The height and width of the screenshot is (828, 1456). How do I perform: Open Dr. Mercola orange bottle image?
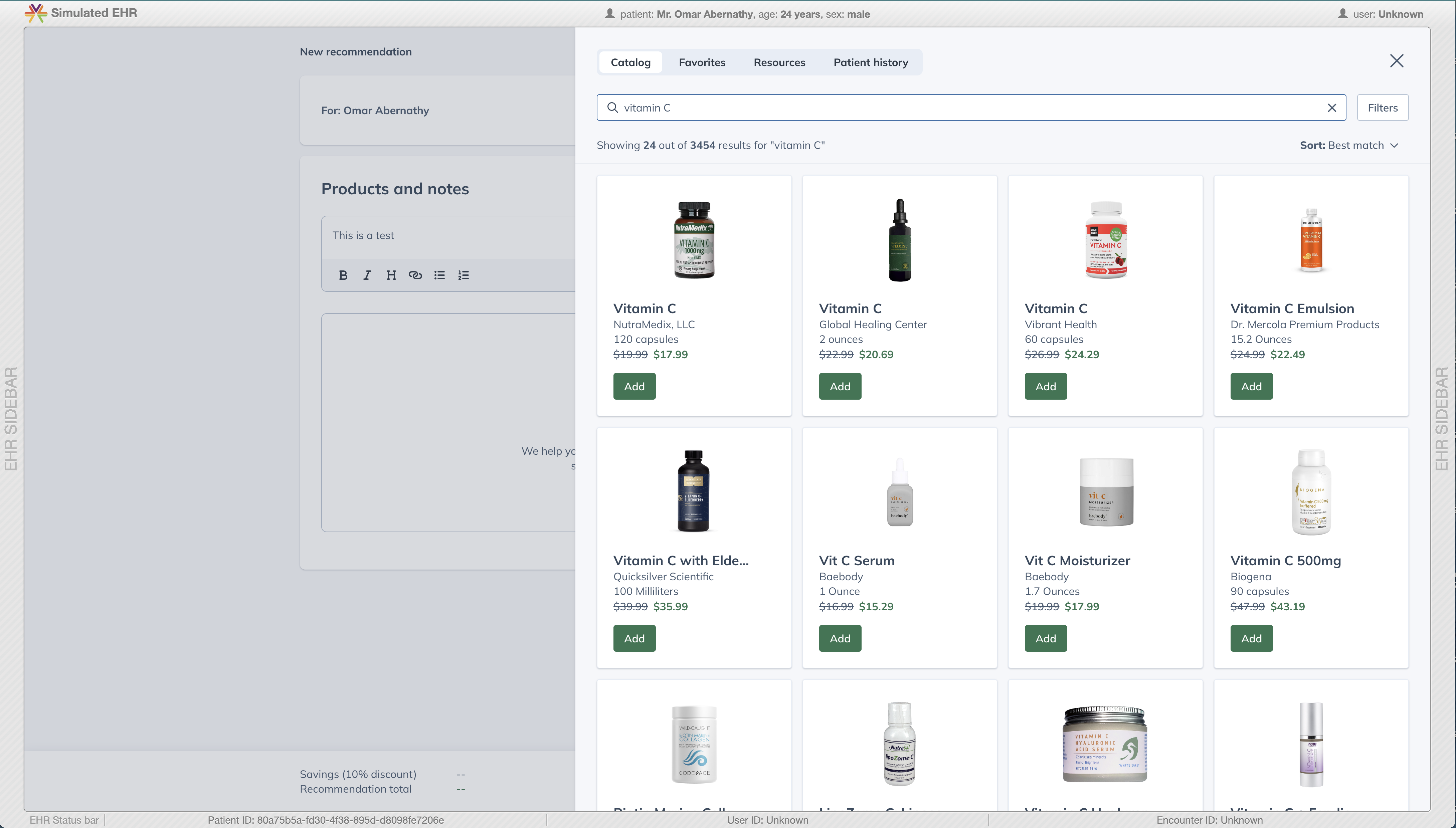1311,239
